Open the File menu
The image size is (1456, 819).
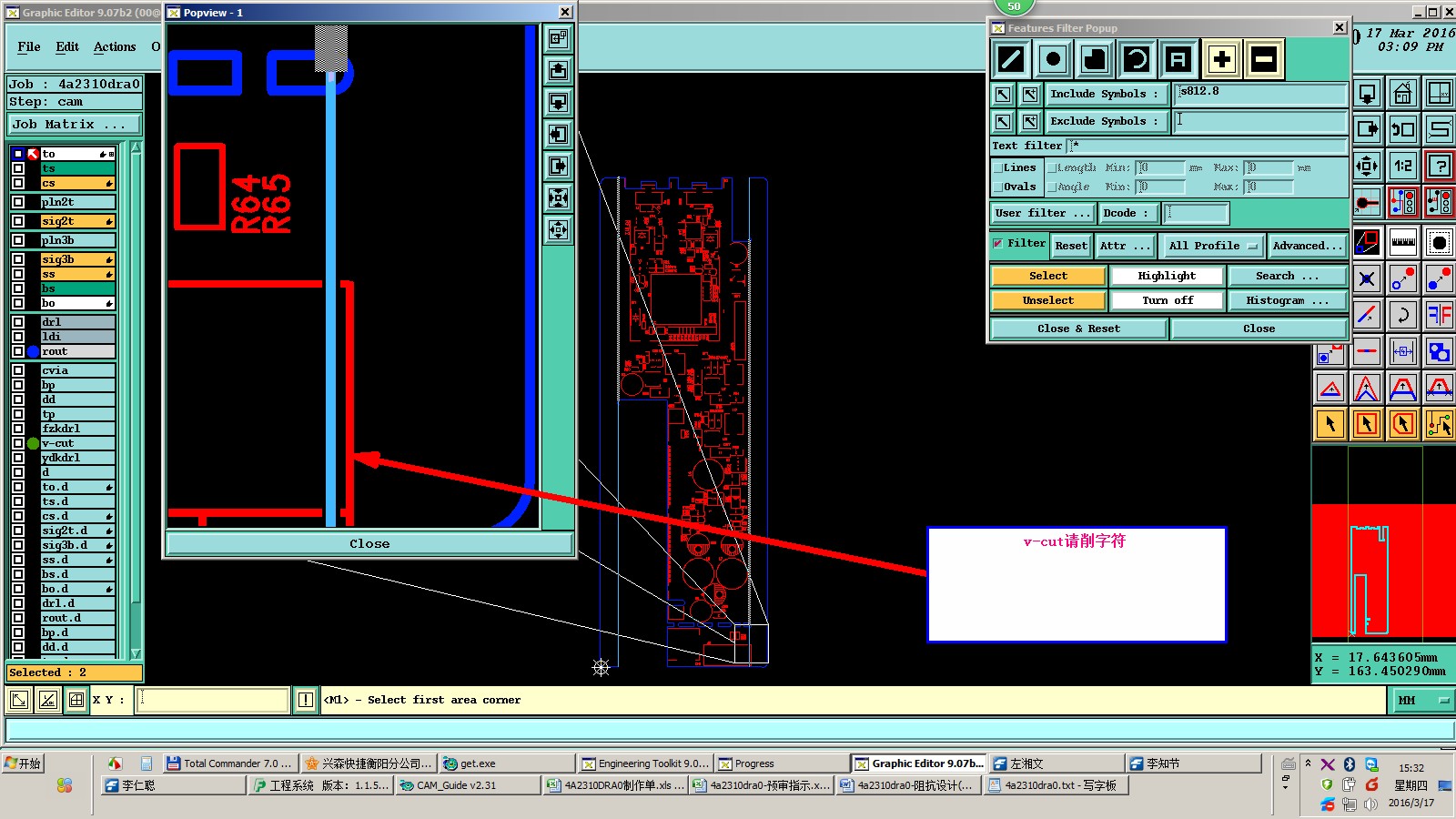point(29,47)
